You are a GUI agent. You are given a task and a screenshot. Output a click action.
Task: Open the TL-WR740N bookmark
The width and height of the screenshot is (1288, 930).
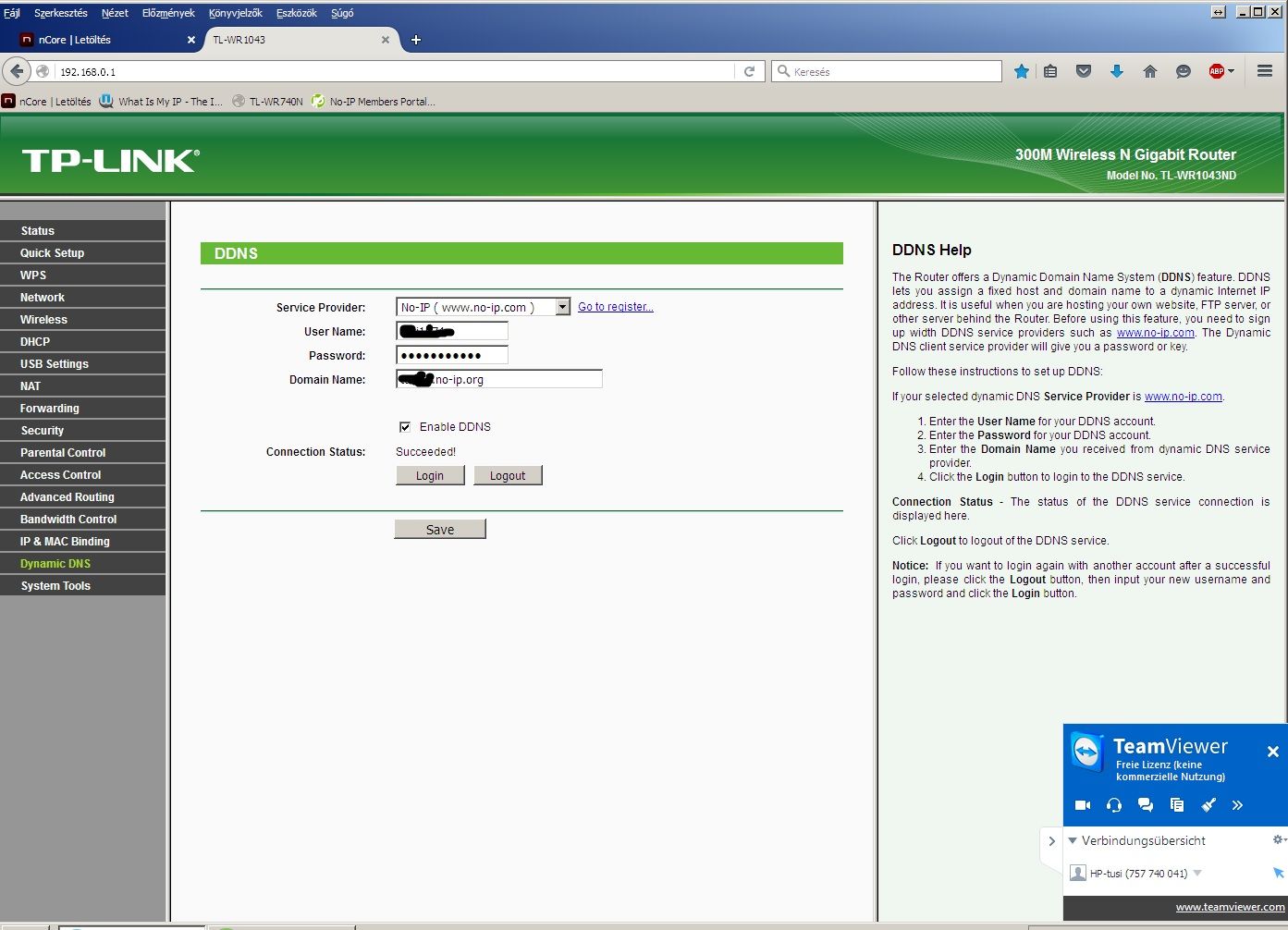pos(268,102)
